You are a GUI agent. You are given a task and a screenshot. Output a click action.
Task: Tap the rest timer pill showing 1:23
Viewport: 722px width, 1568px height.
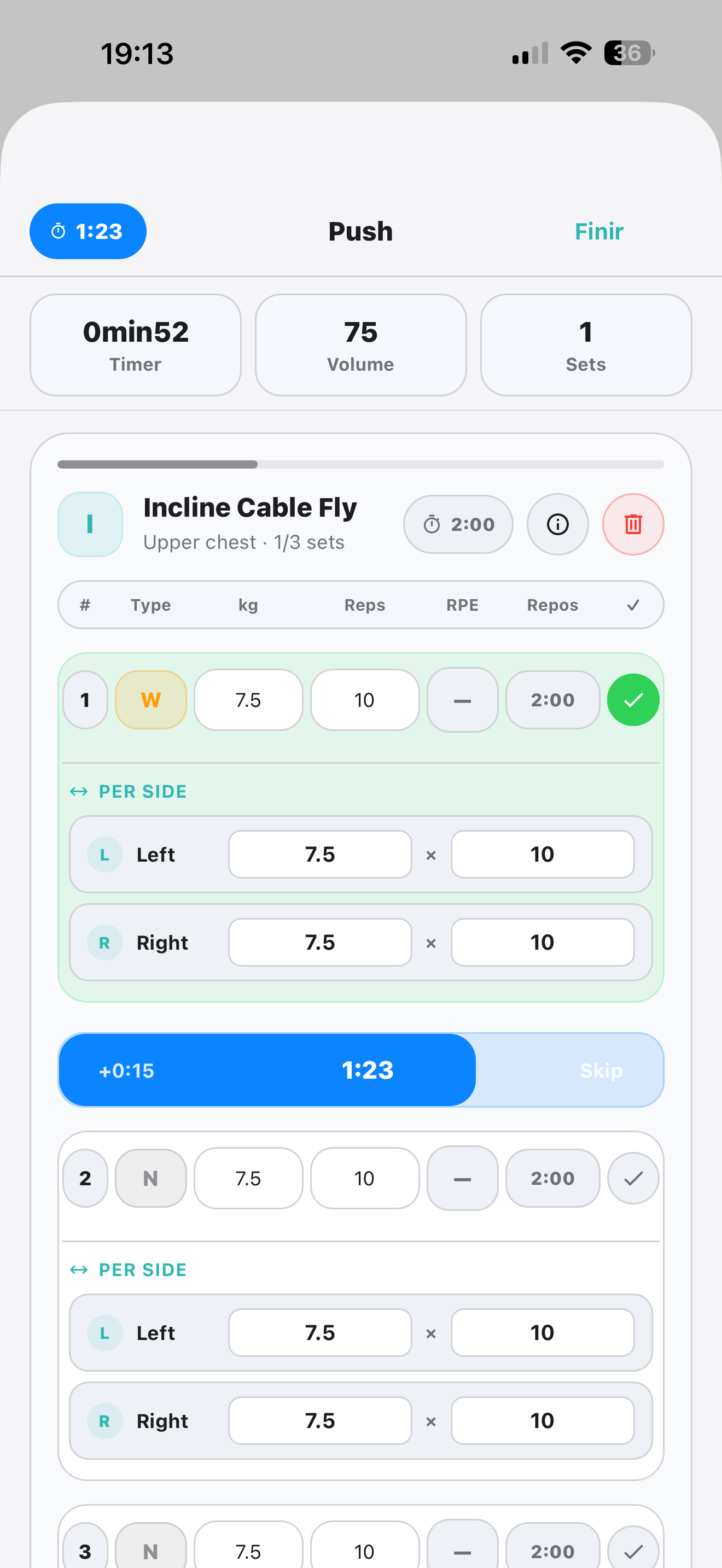point(87,231)
